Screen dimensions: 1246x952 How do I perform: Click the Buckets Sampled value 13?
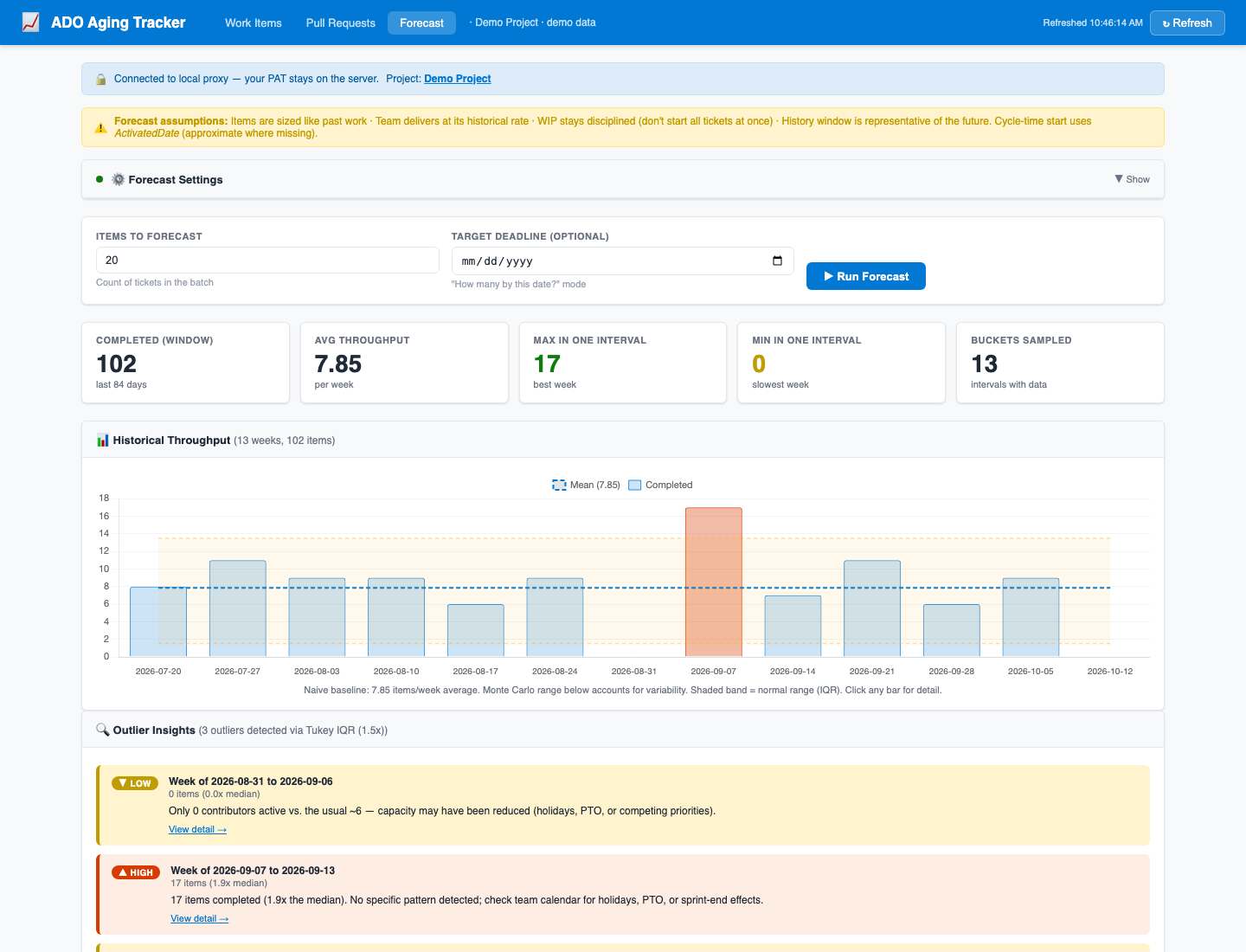tap(985, 363)
